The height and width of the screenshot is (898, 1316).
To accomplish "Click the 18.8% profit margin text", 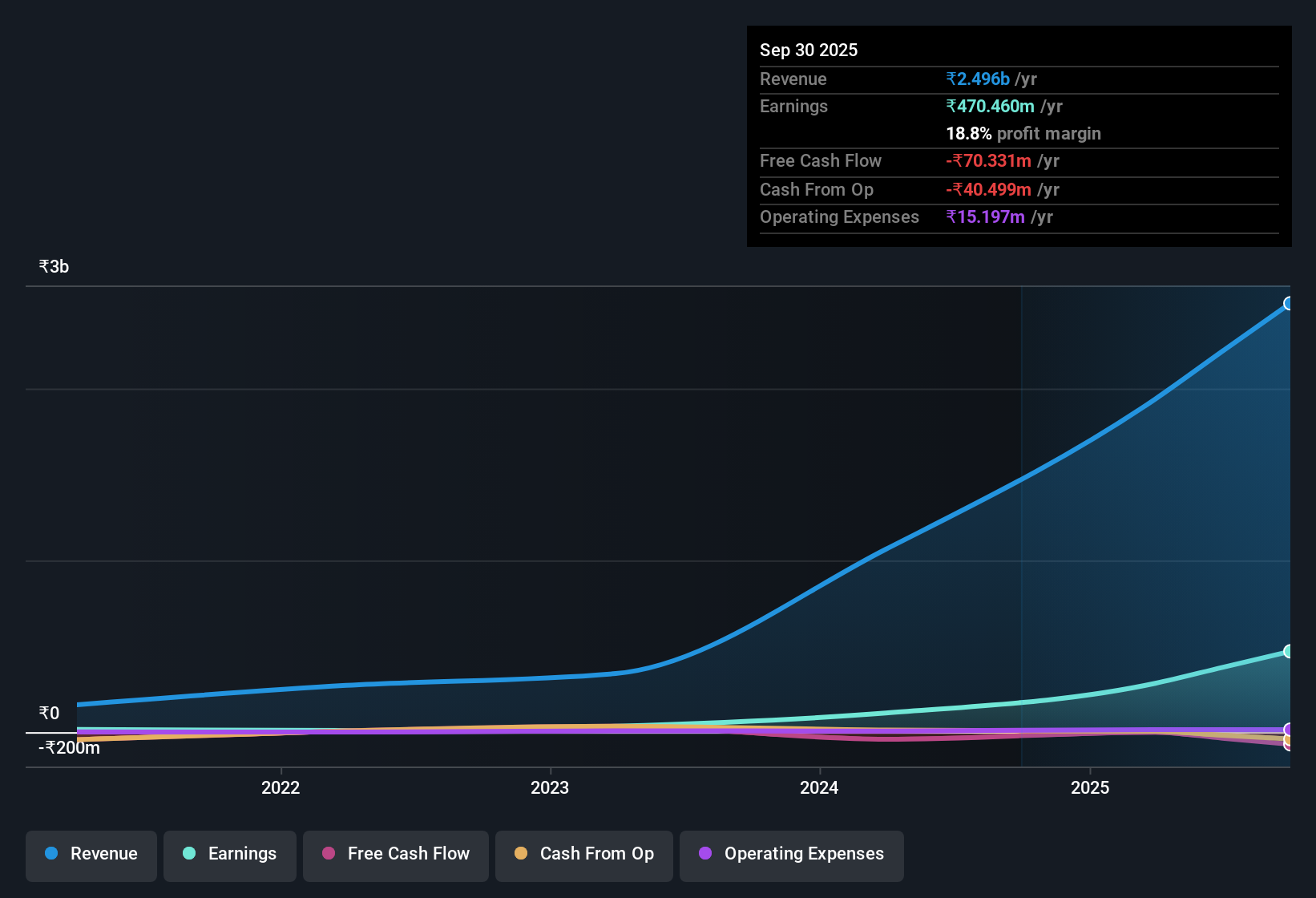I will coord(1023,133).
